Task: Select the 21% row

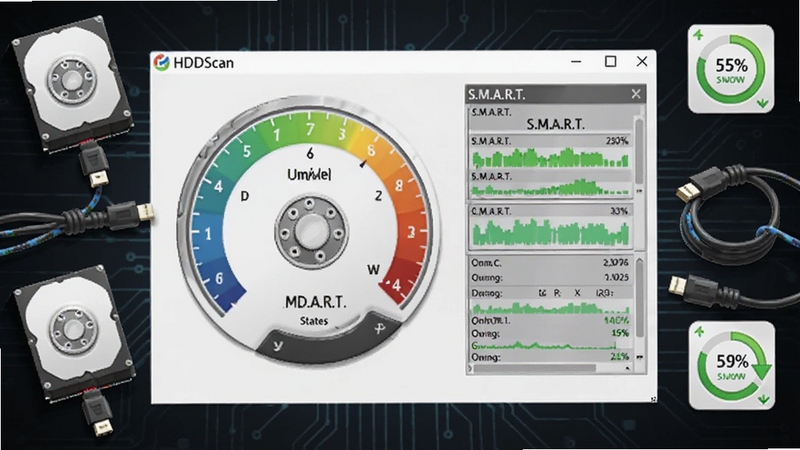Action: [x=550, y=357]
